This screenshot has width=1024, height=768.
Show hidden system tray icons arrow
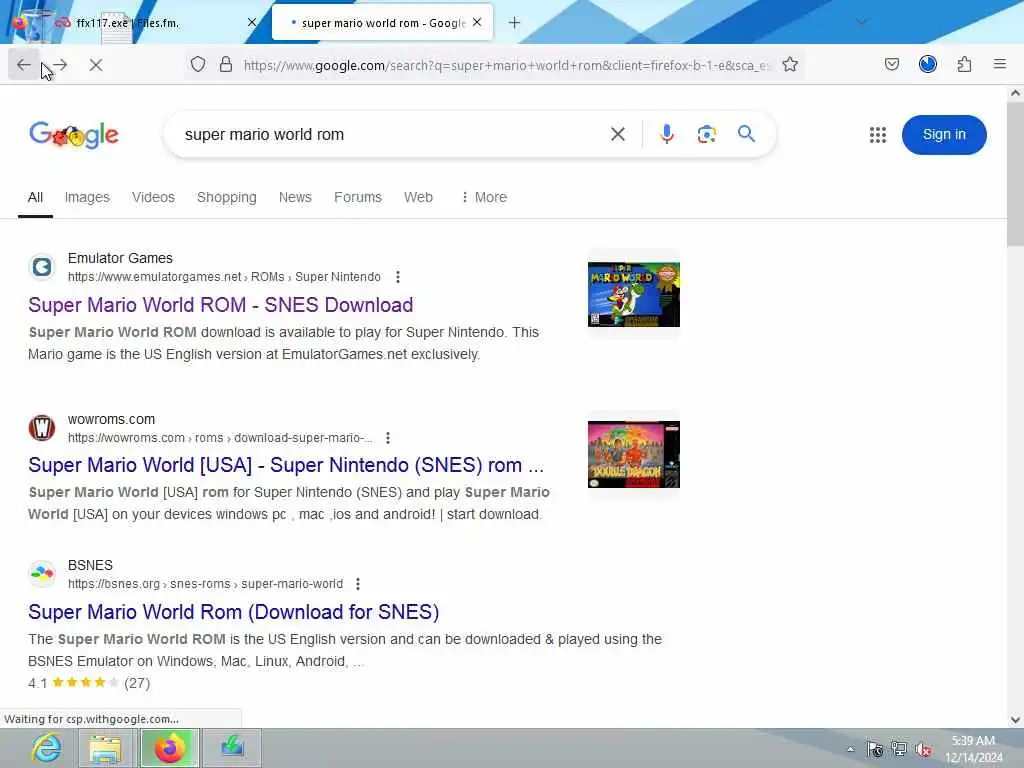coord(850,749)
